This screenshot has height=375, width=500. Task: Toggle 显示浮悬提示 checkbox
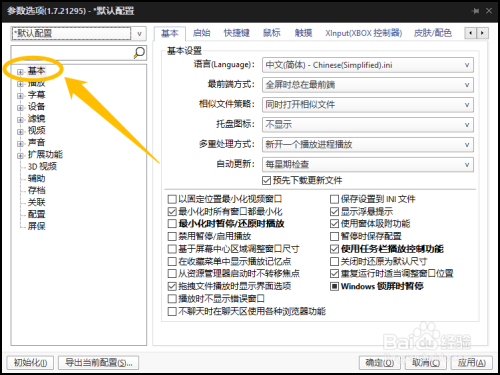pyautogui.click(x=334, y=212)
